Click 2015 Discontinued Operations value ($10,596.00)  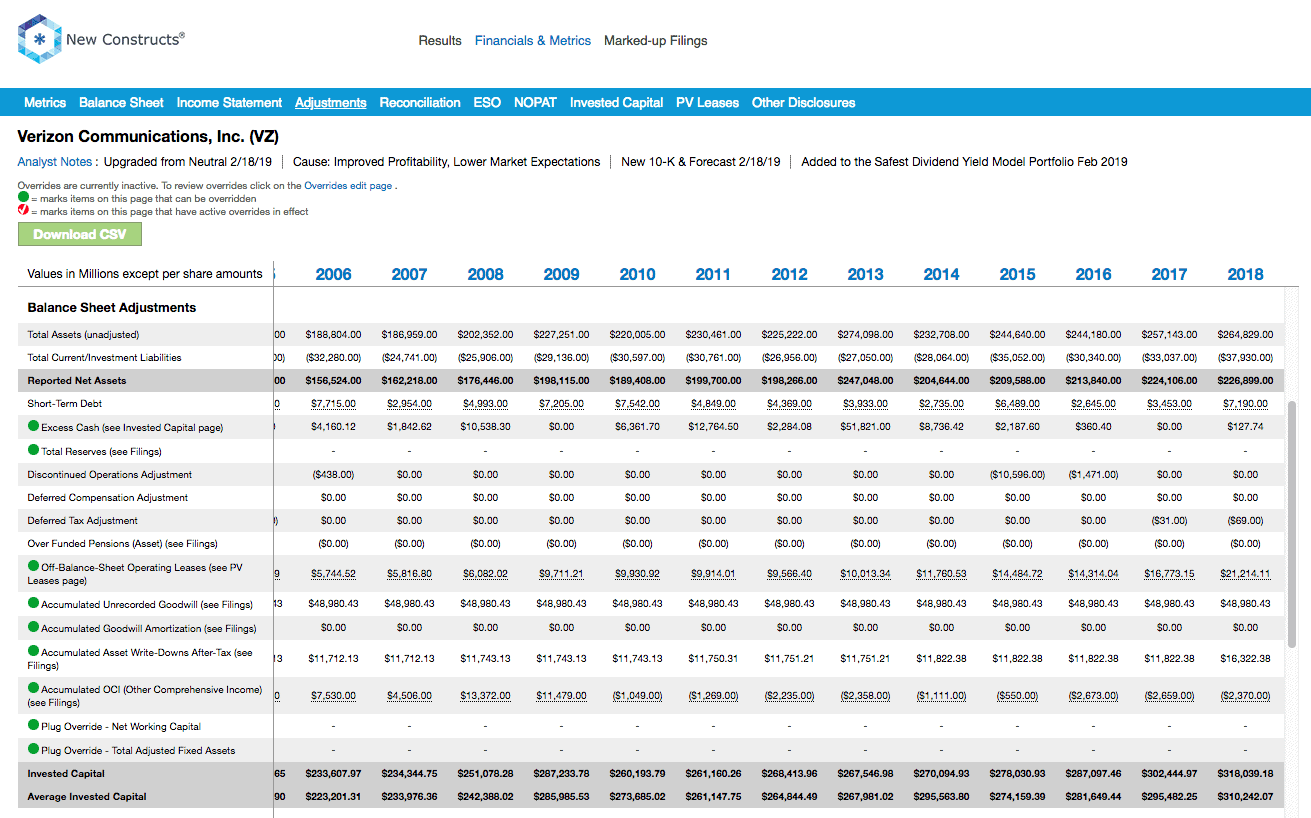(x=1017, y=474)
